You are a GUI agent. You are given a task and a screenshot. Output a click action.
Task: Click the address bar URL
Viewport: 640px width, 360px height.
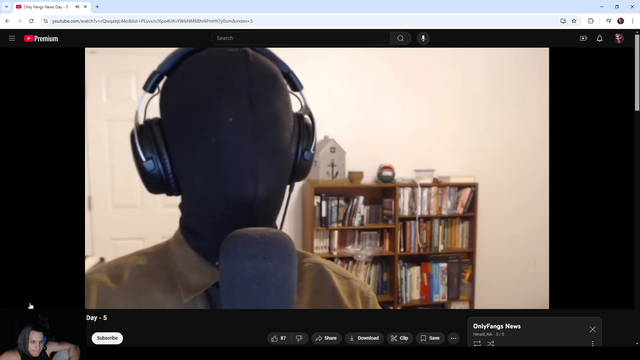[152, 21]
